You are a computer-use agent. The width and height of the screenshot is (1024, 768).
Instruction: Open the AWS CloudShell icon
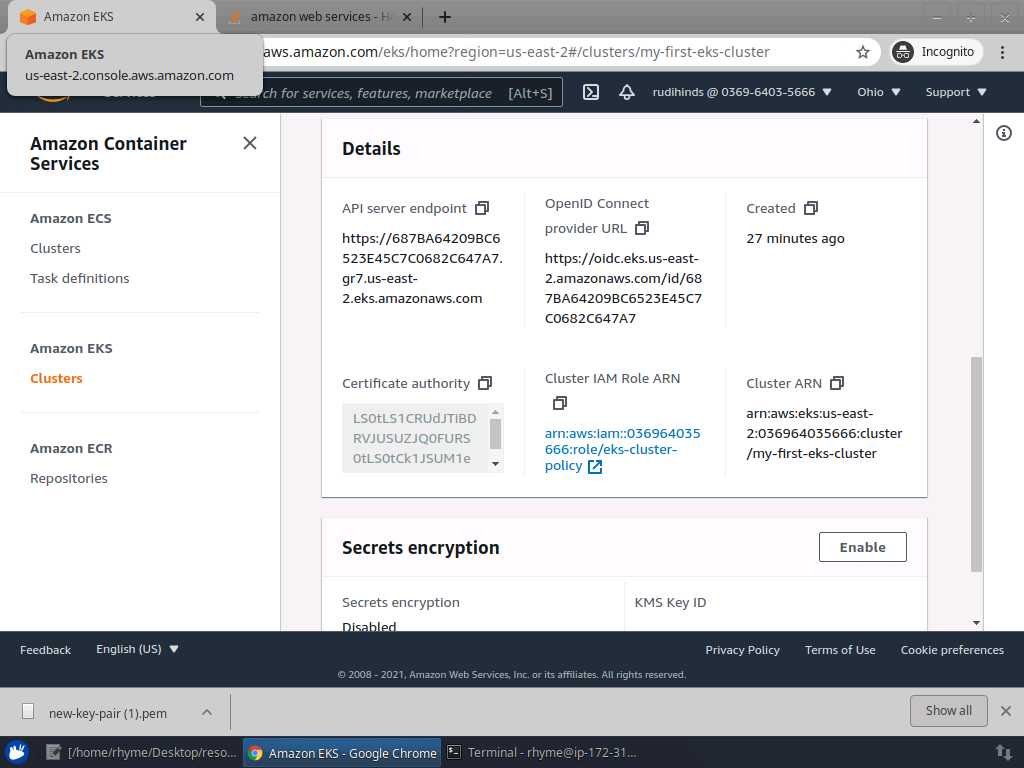pyautogui.click(x=591, y=92)
